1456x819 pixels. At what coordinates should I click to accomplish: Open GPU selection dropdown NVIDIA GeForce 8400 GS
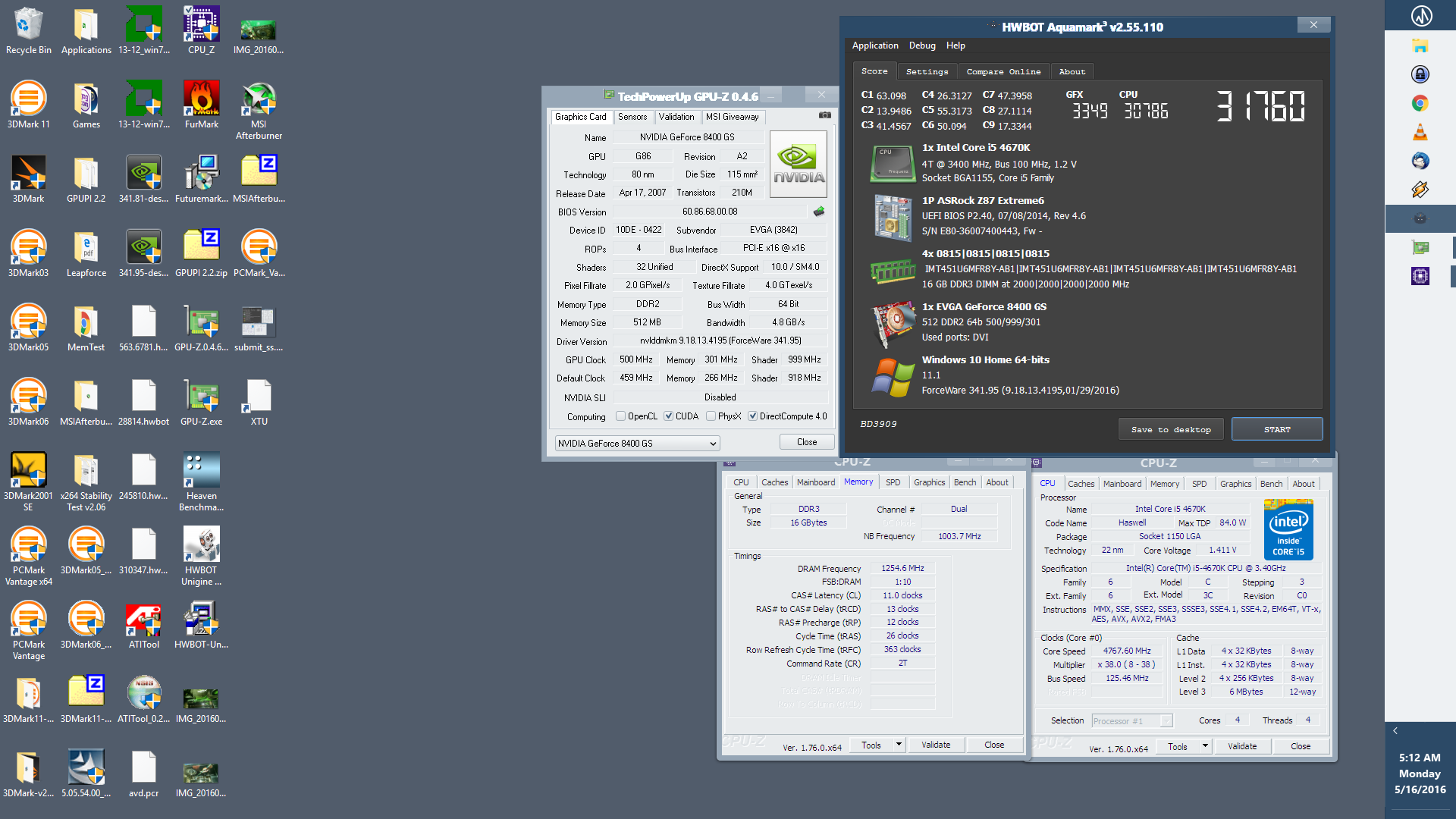point(637,443)
